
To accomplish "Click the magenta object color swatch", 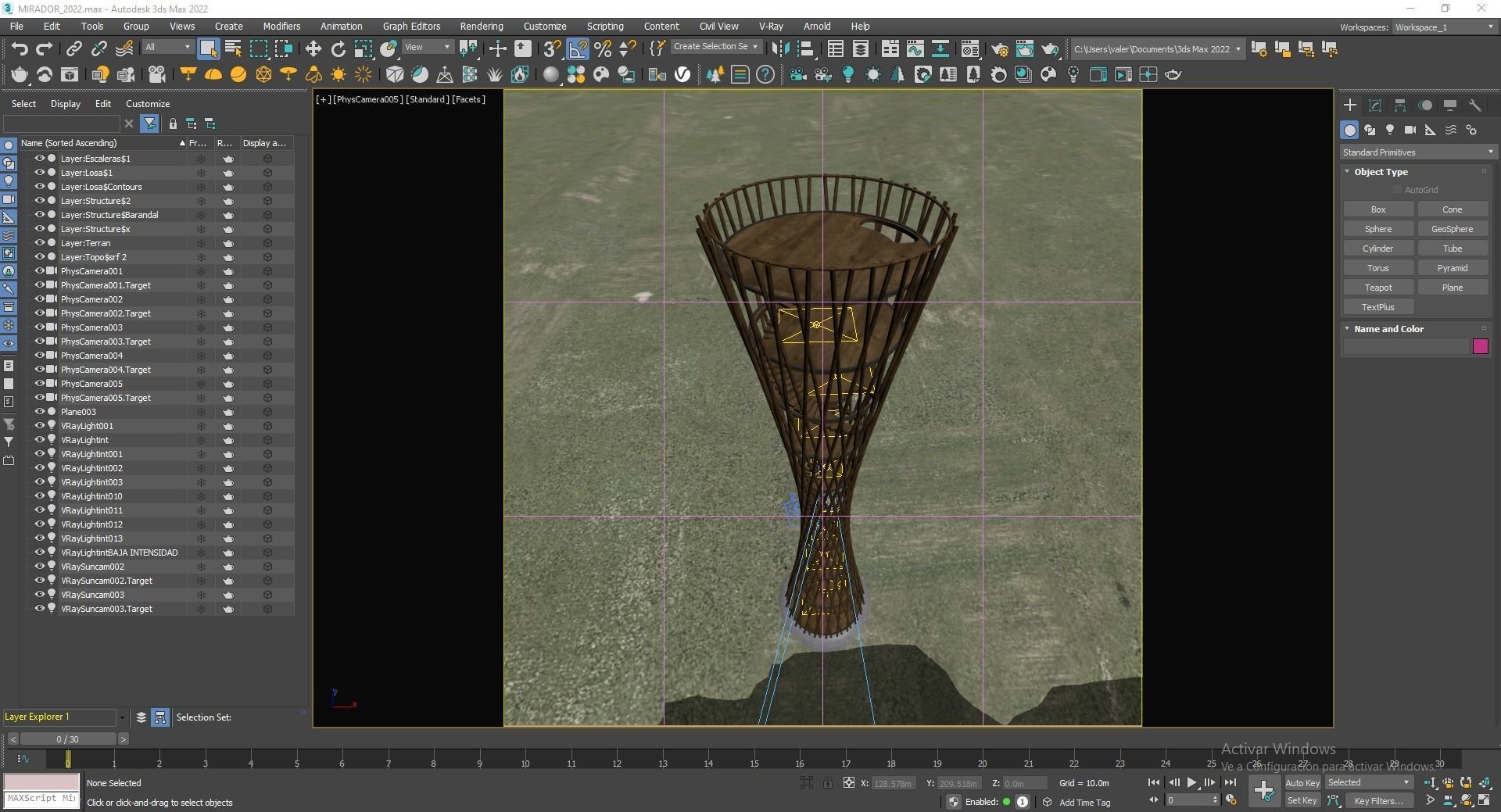I will pos(1480,346).
